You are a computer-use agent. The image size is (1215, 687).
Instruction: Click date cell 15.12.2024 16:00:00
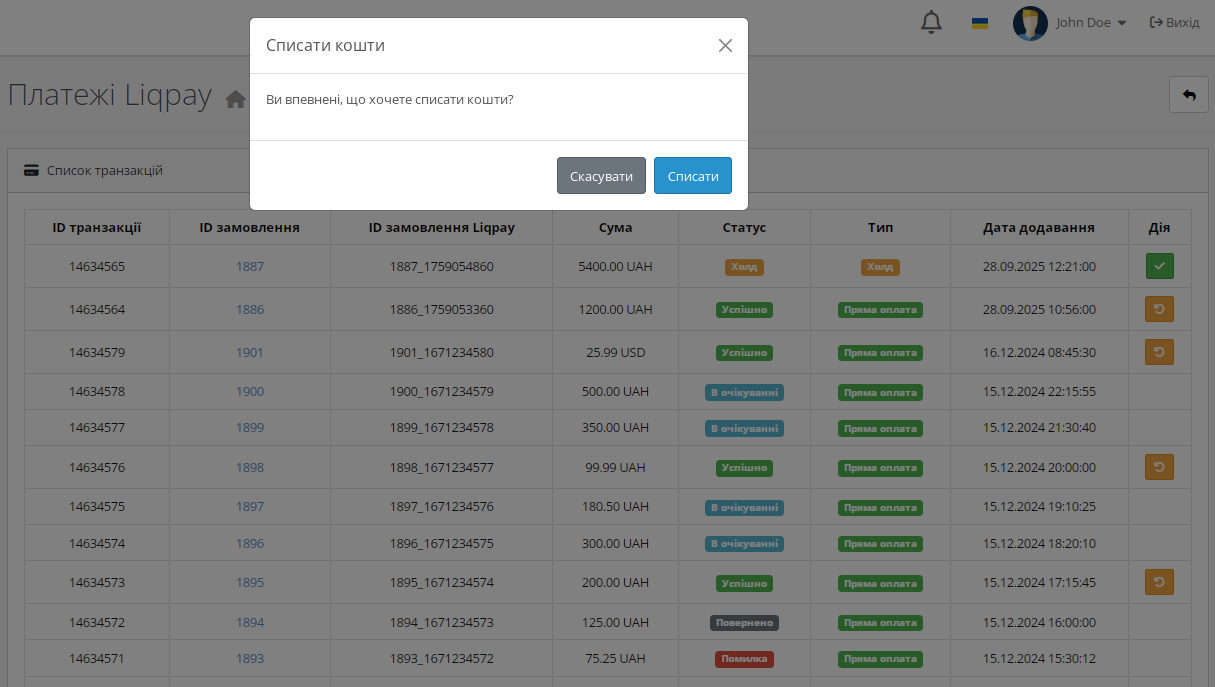[x=1039, y=623]
